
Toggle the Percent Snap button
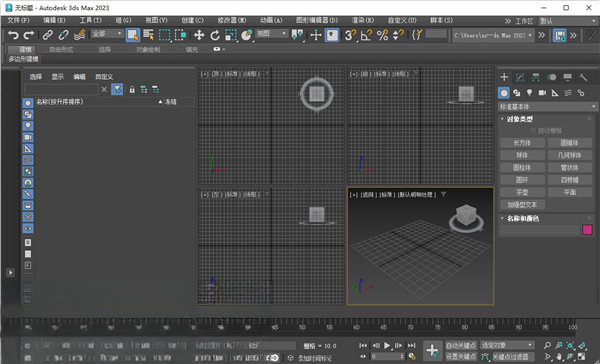382,35
